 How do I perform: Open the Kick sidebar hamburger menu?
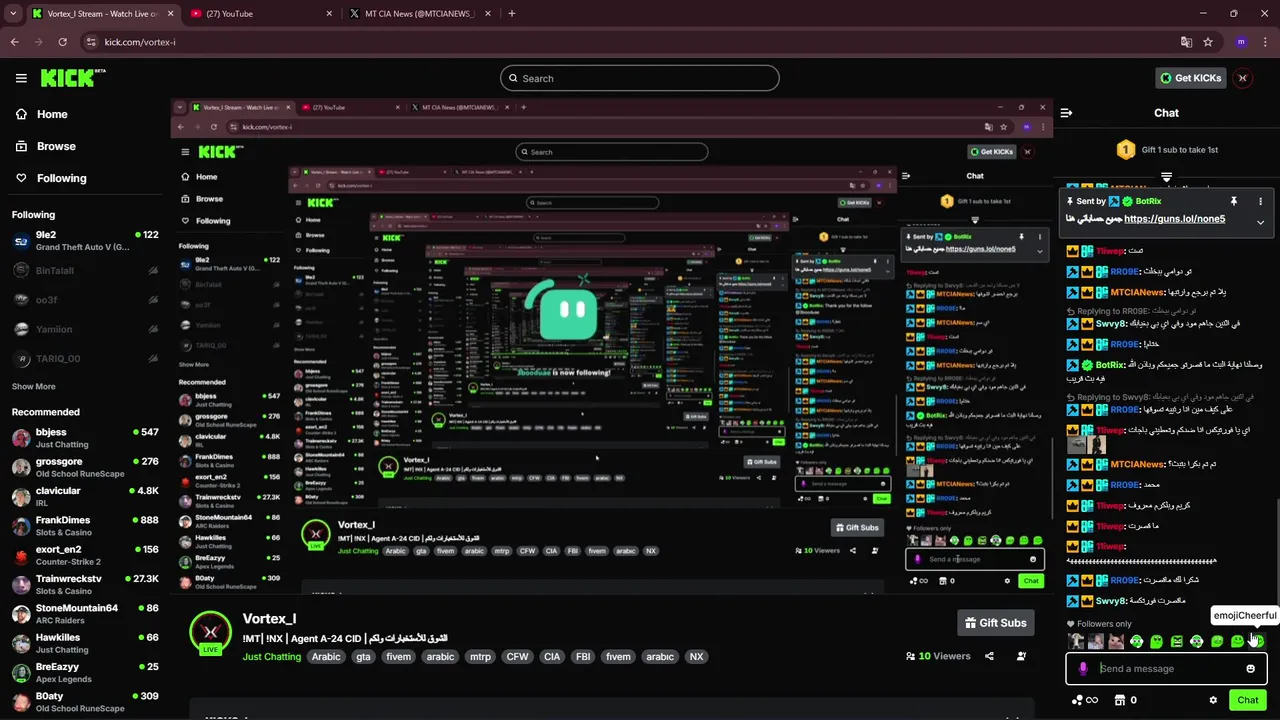pyautogui.click(x=21, y=78)
